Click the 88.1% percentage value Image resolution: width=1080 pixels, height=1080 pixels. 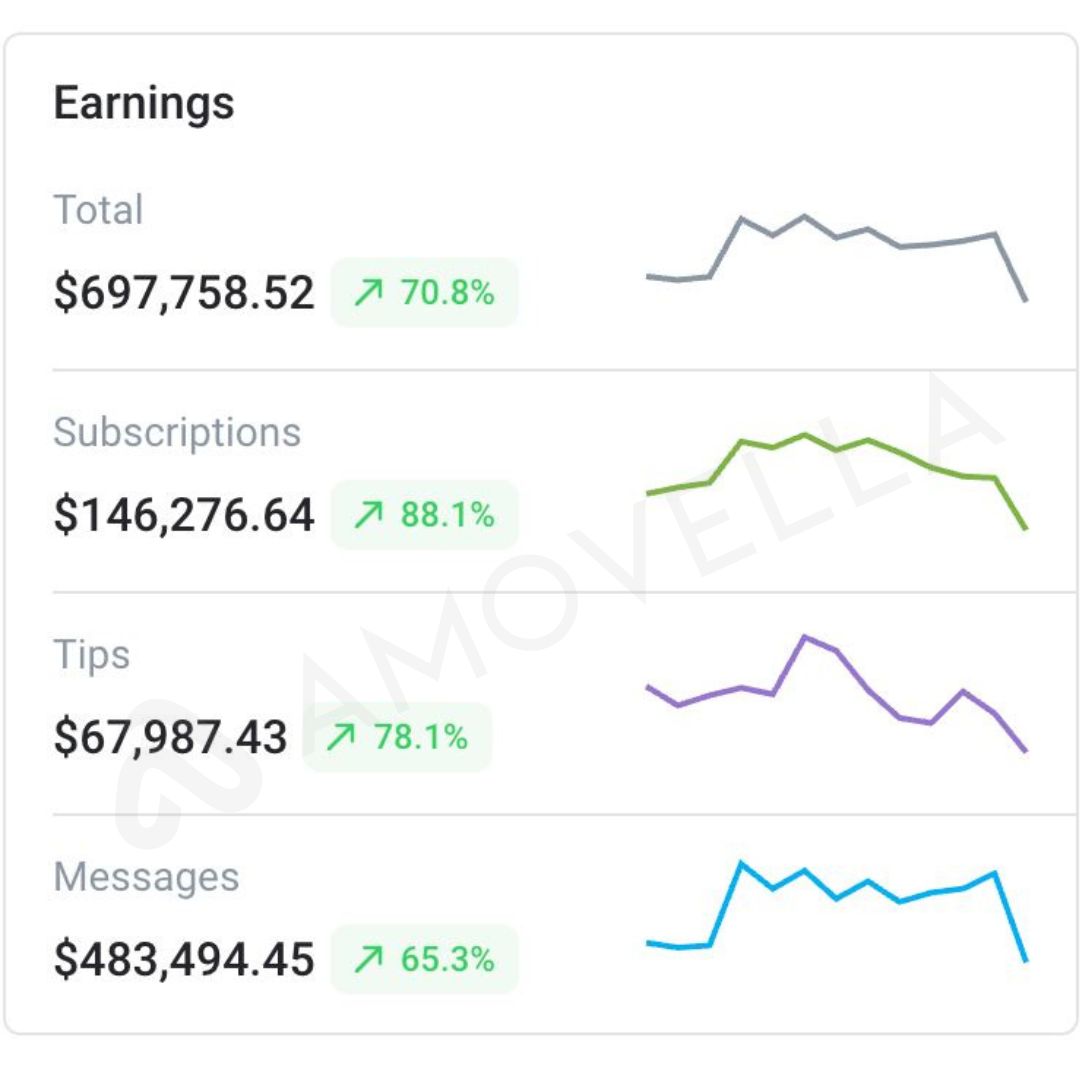(447, 515)
